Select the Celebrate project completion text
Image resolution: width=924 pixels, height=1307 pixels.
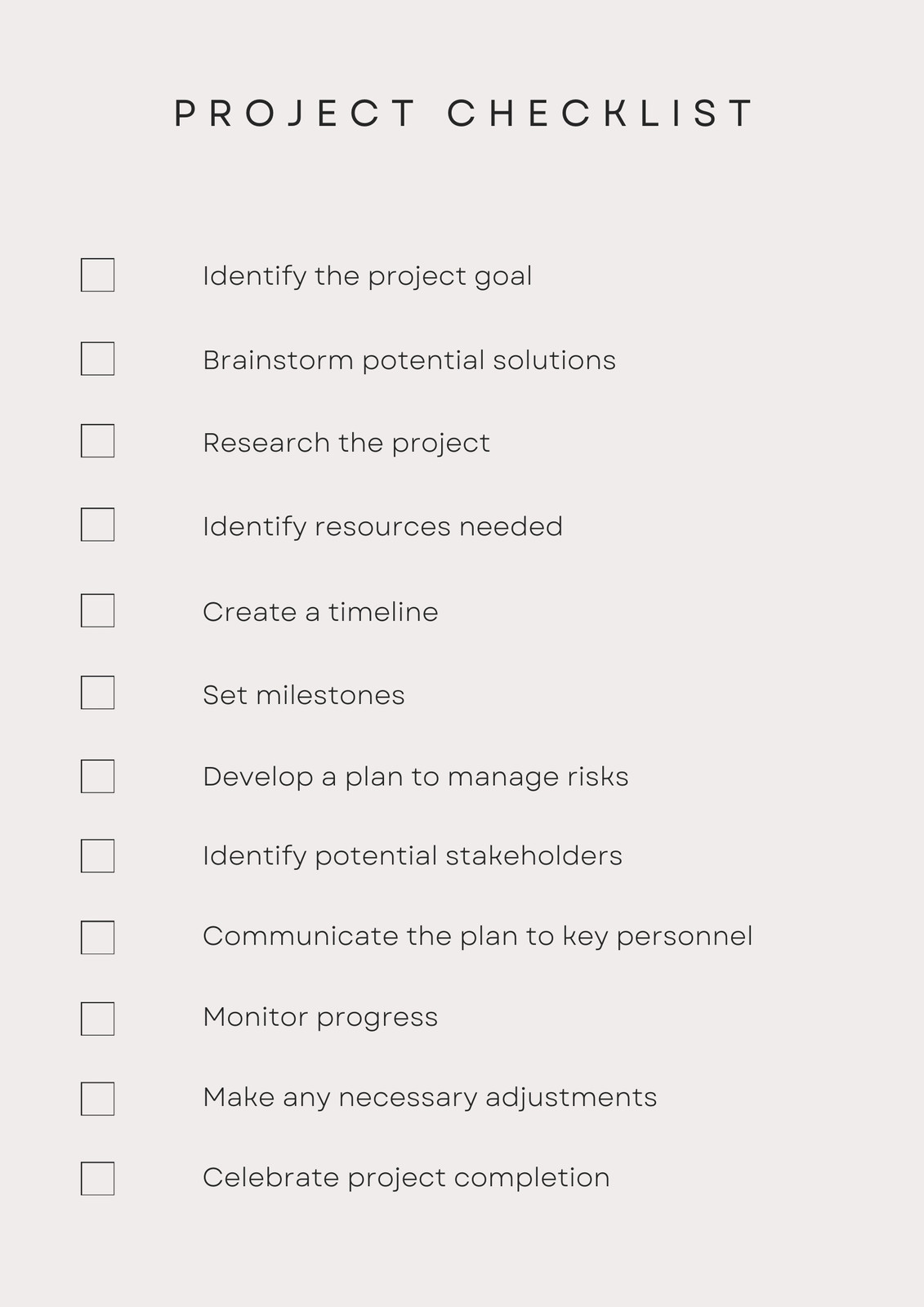pos(406,1178)
